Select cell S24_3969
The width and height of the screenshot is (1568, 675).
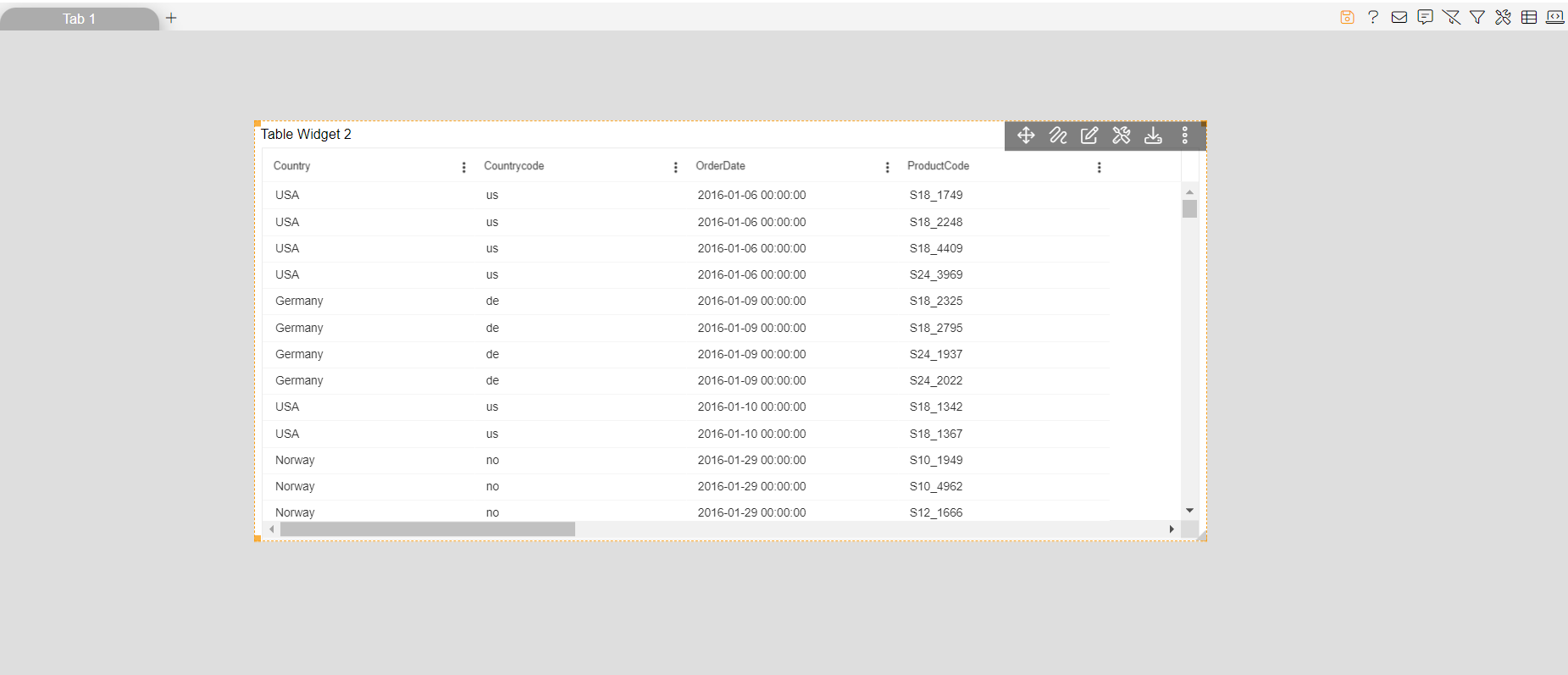(936, 274)
